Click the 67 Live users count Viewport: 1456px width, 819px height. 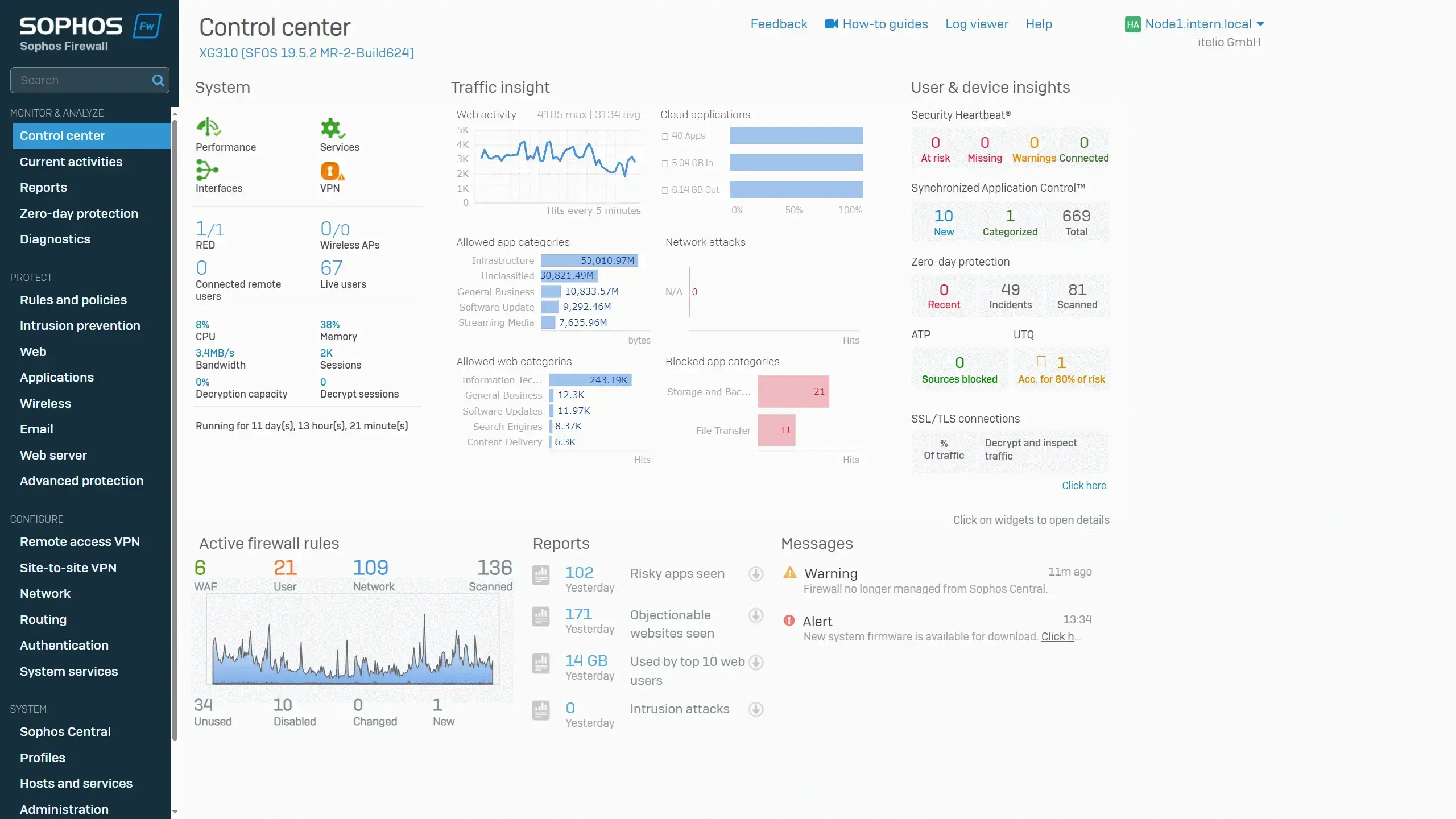click(x=332, y=268)
